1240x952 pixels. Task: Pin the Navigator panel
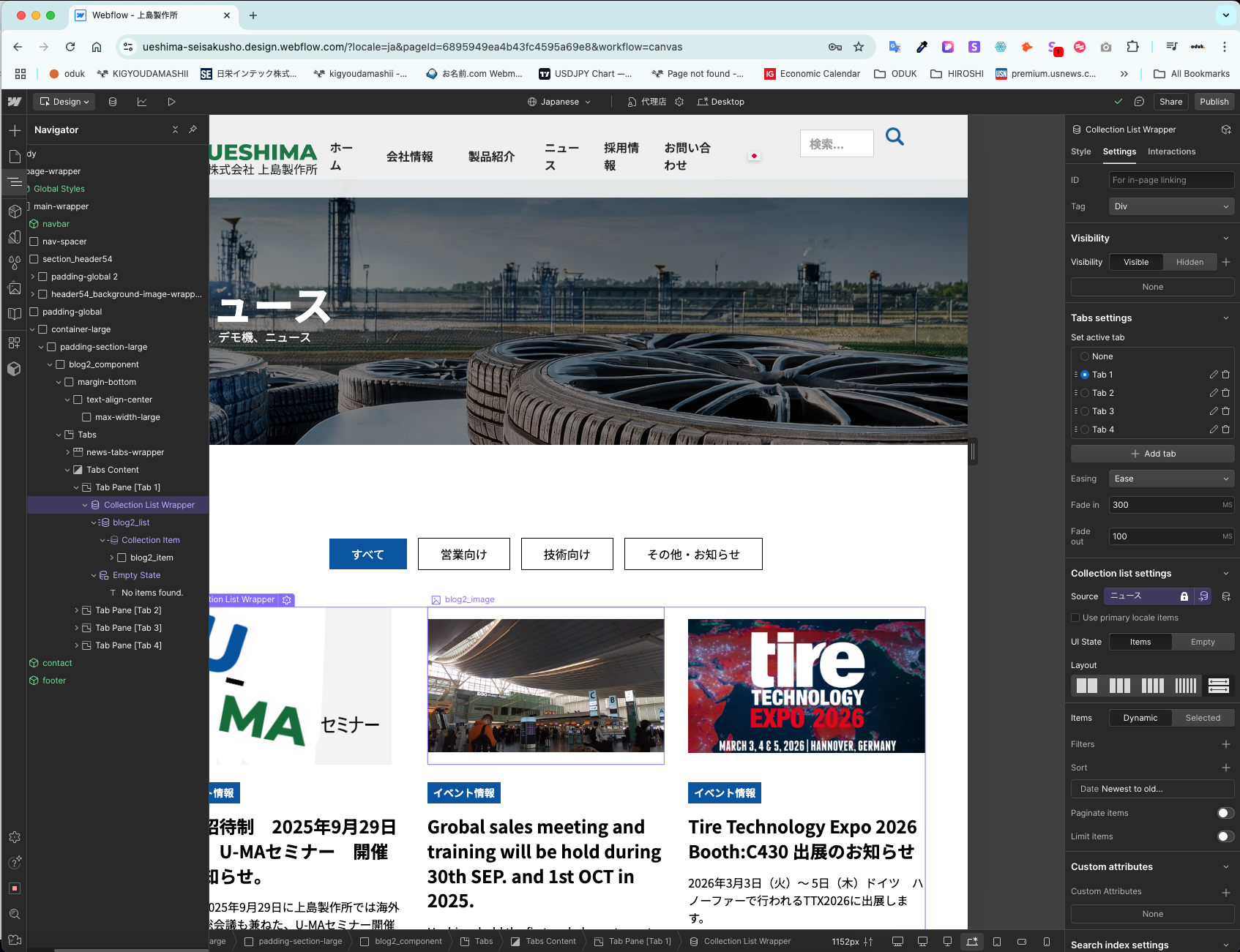pos(193,130)
